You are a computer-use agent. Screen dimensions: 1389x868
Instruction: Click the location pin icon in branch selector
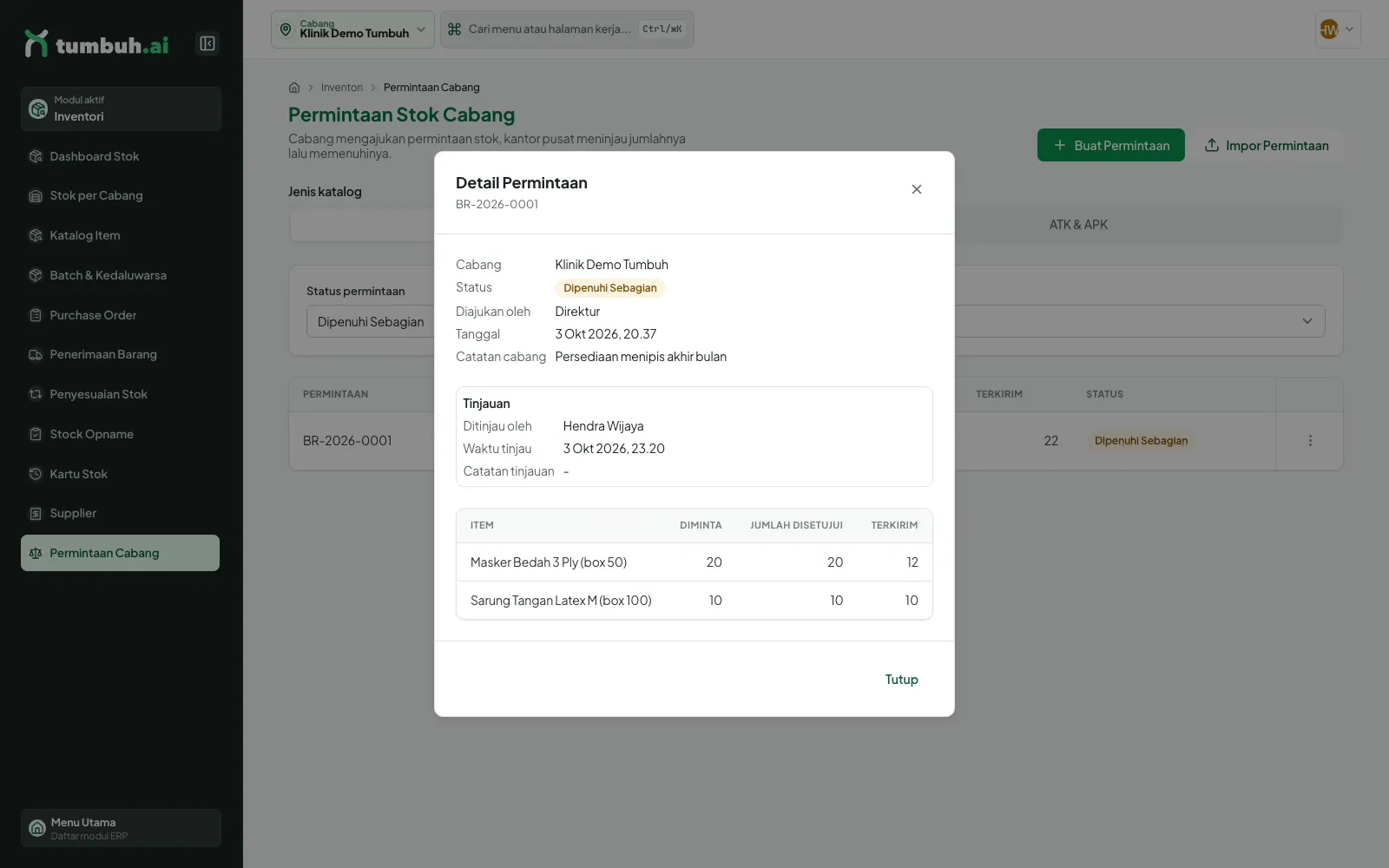click(x=286, y=30)
